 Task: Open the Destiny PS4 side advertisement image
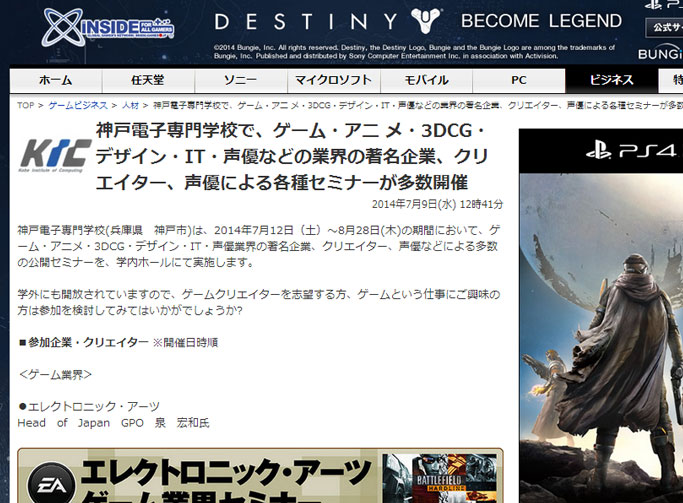tap(601, 316)
